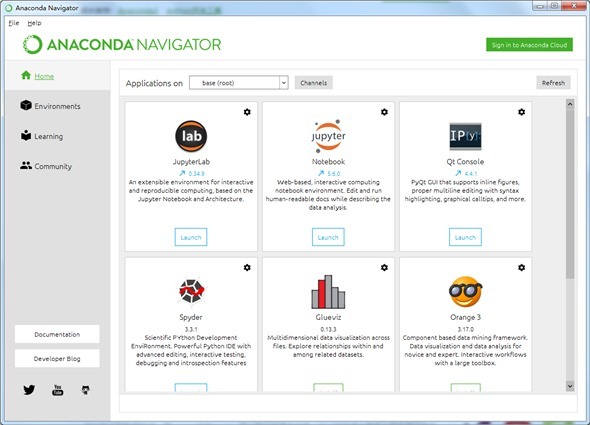Viewport: 590px width, 425px height.
Task: Open Glueviz tile gear options
Action: tap(384, 267)
